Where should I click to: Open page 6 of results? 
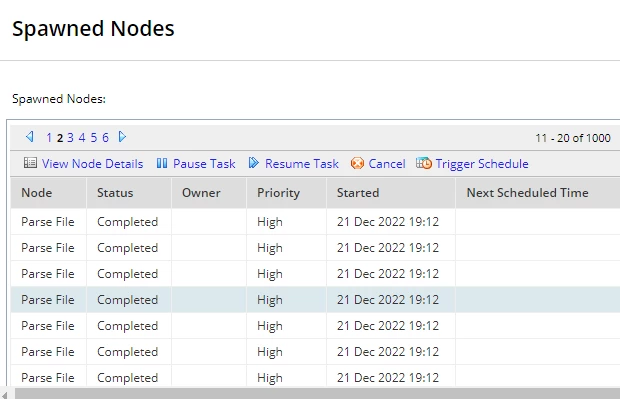(x=105, y=138)
